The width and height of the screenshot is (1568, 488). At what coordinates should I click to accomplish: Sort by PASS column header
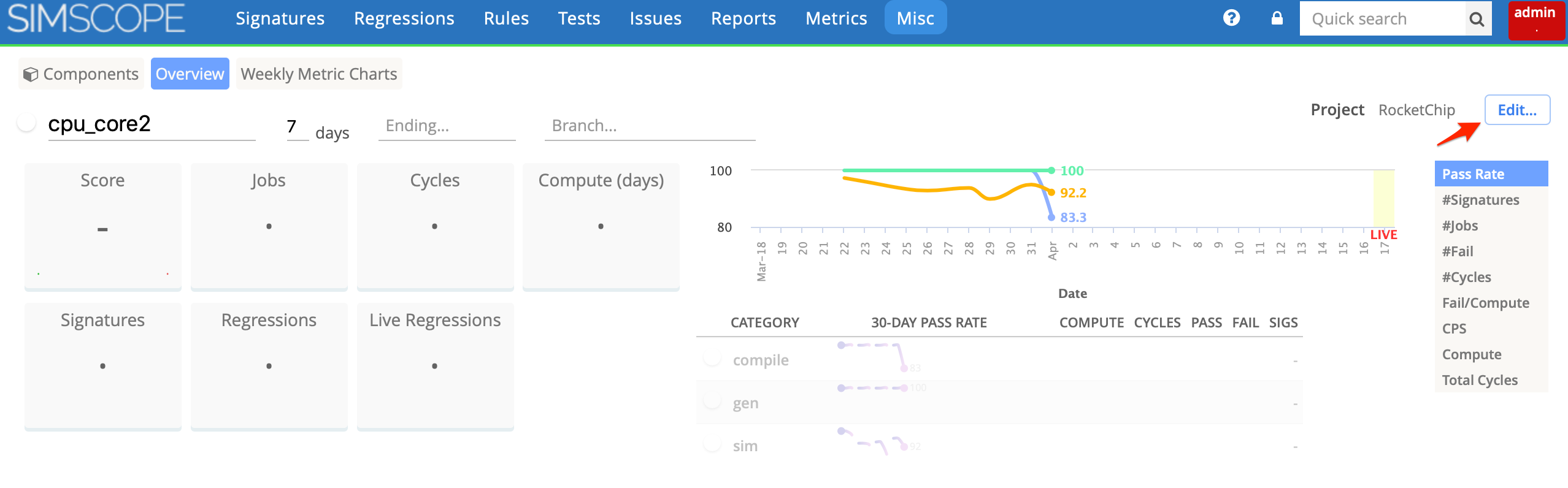(x=1206, y=322)
